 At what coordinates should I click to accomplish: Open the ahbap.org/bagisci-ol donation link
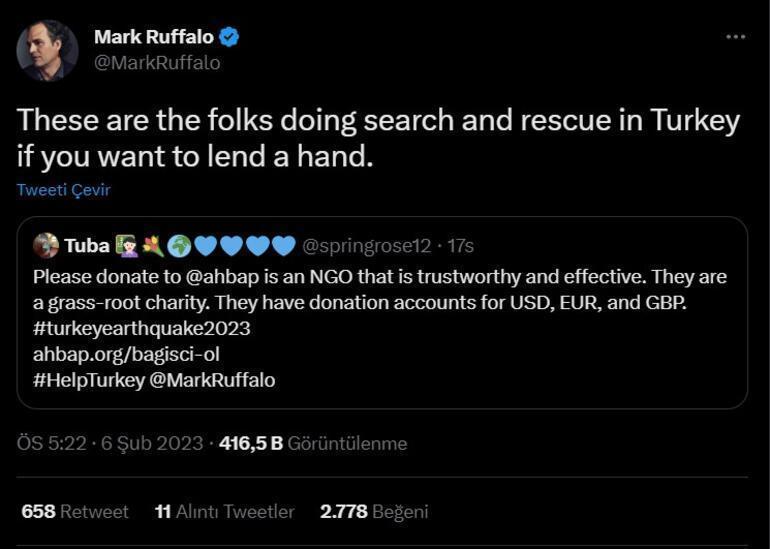pos(126,354)
